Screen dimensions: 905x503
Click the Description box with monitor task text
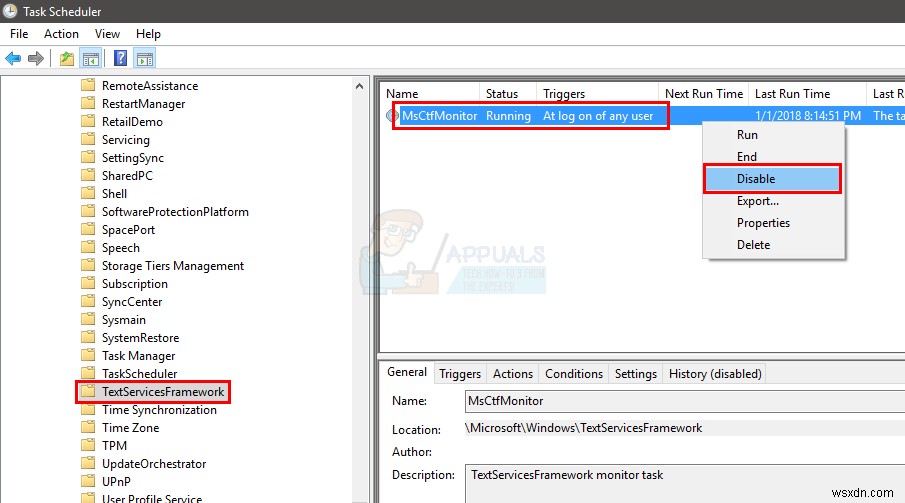(x=685, y=483)
